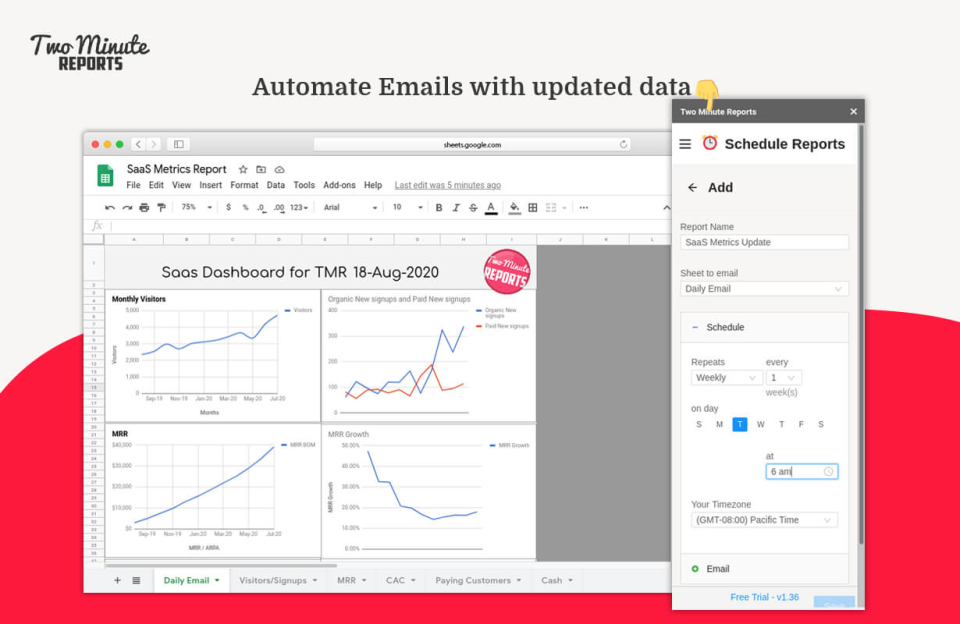Viewport: 960px width, 624px height.
Task: Click the cloud save status icon
Action: click(280, 170)
